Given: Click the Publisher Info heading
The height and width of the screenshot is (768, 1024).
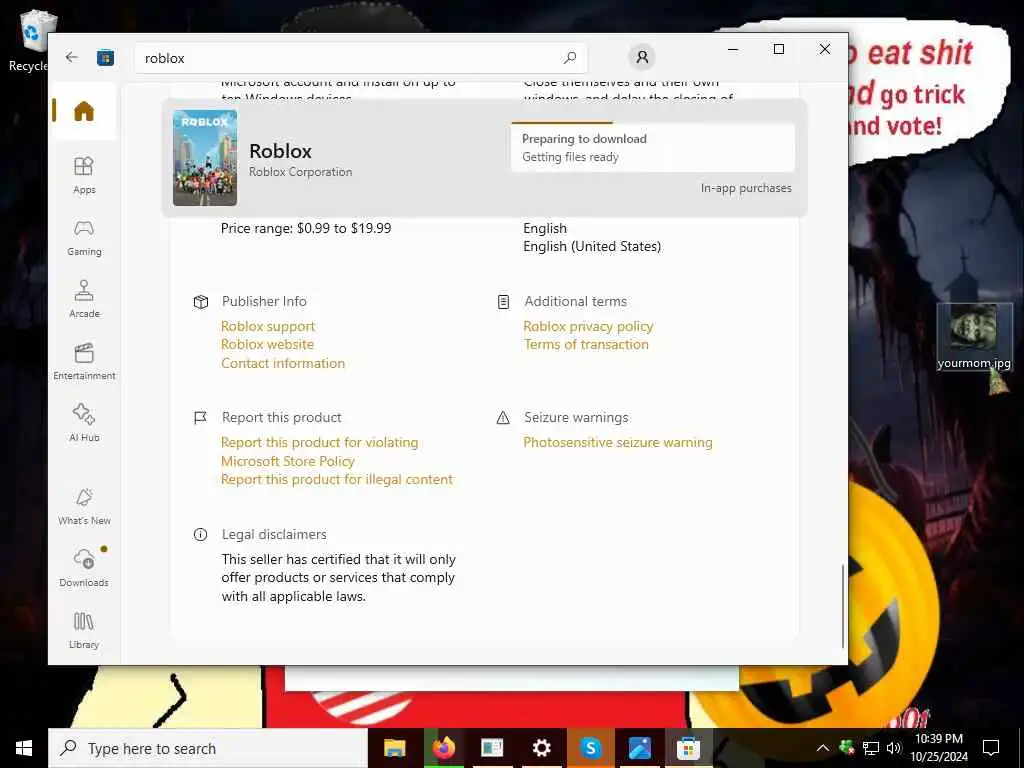Looking at the screenshot, I should 264,301.
